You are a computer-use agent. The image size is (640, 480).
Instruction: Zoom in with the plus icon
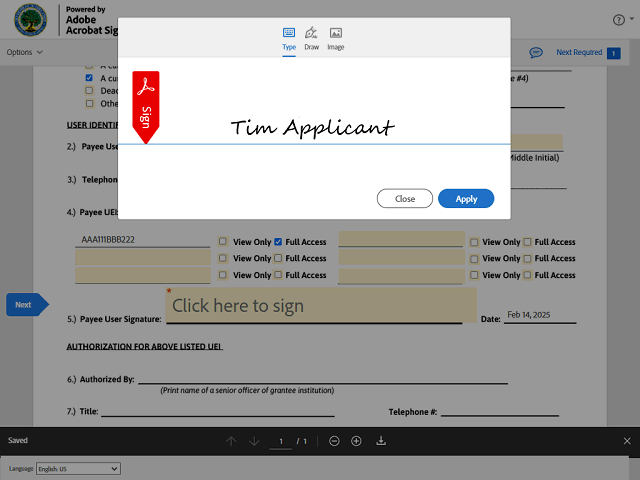tap(356, 441)
